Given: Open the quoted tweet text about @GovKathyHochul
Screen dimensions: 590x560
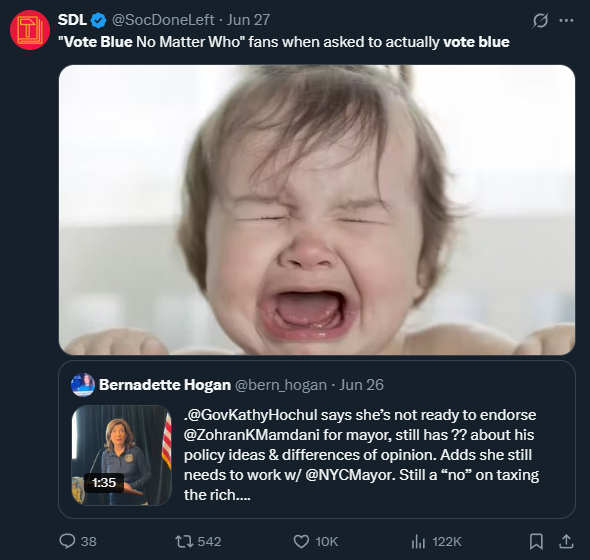Looking at the screenshot, I should pyautogui.click(x=361, y=455).
